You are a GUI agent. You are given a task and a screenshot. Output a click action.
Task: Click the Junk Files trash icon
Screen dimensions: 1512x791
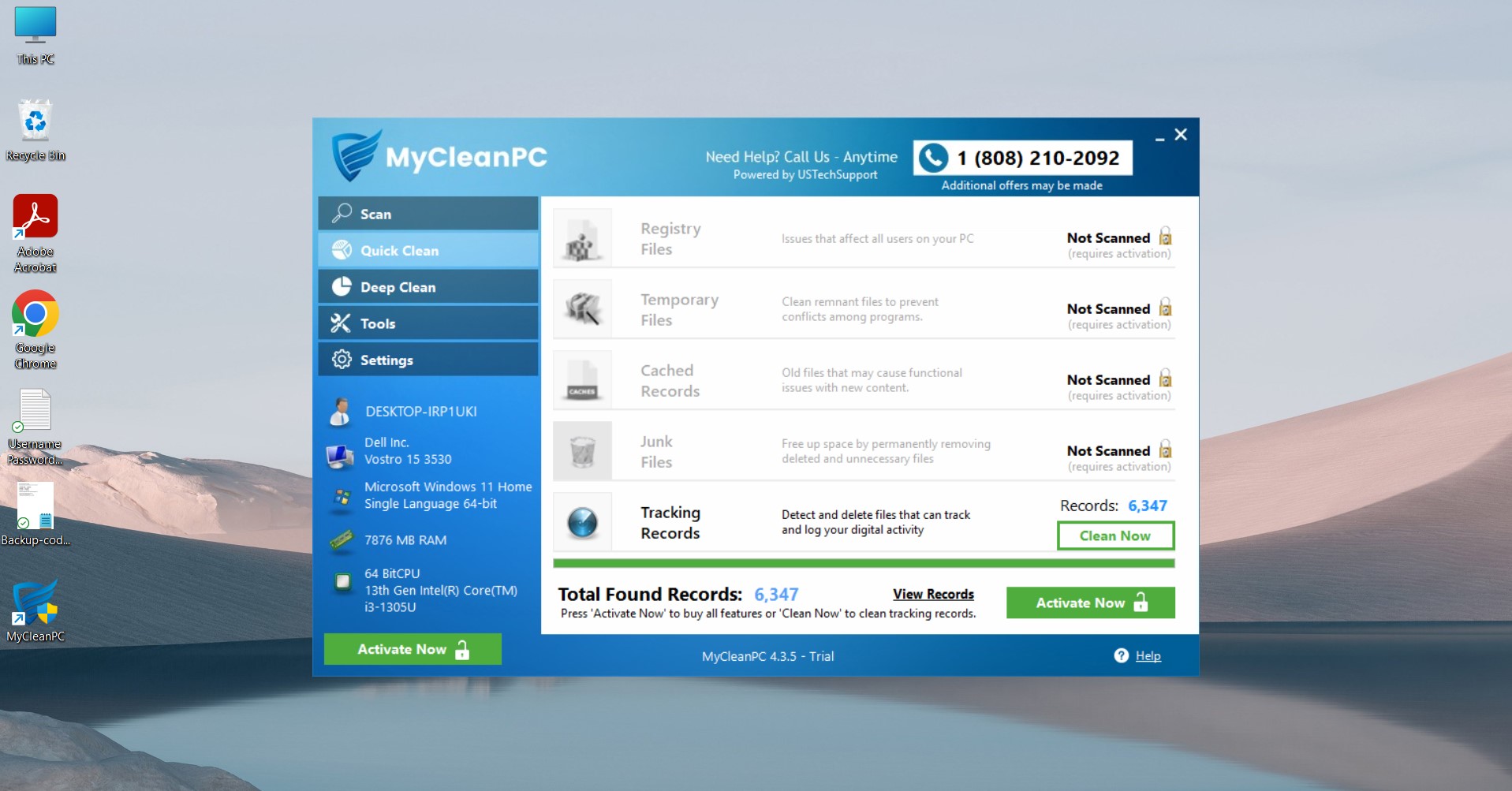point(583,450)
